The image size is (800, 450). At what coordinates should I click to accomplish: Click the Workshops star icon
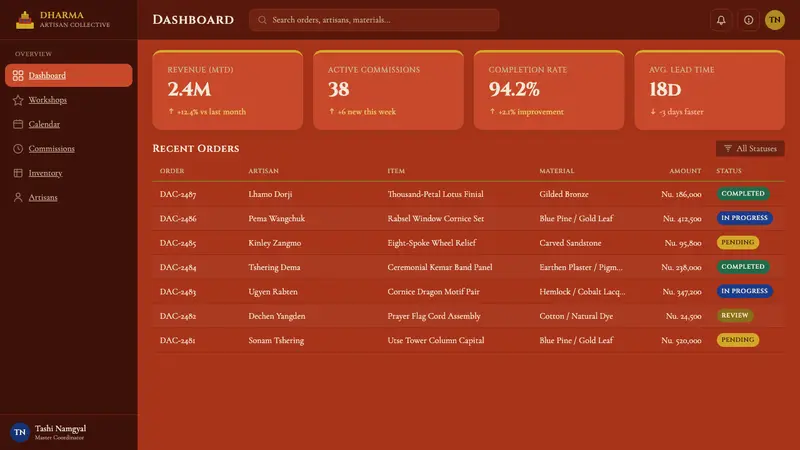click(18, 100)
